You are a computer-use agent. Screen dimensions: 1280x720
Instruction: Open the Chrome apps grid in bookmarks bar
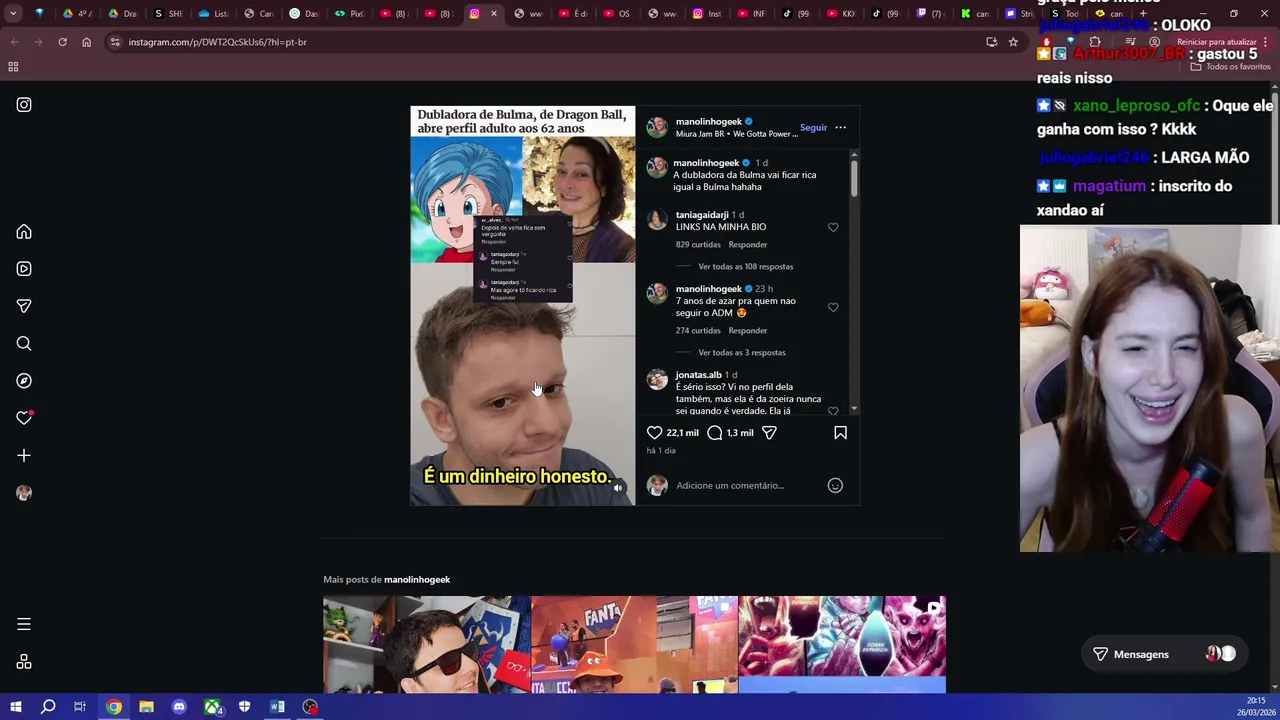[13, 67]
